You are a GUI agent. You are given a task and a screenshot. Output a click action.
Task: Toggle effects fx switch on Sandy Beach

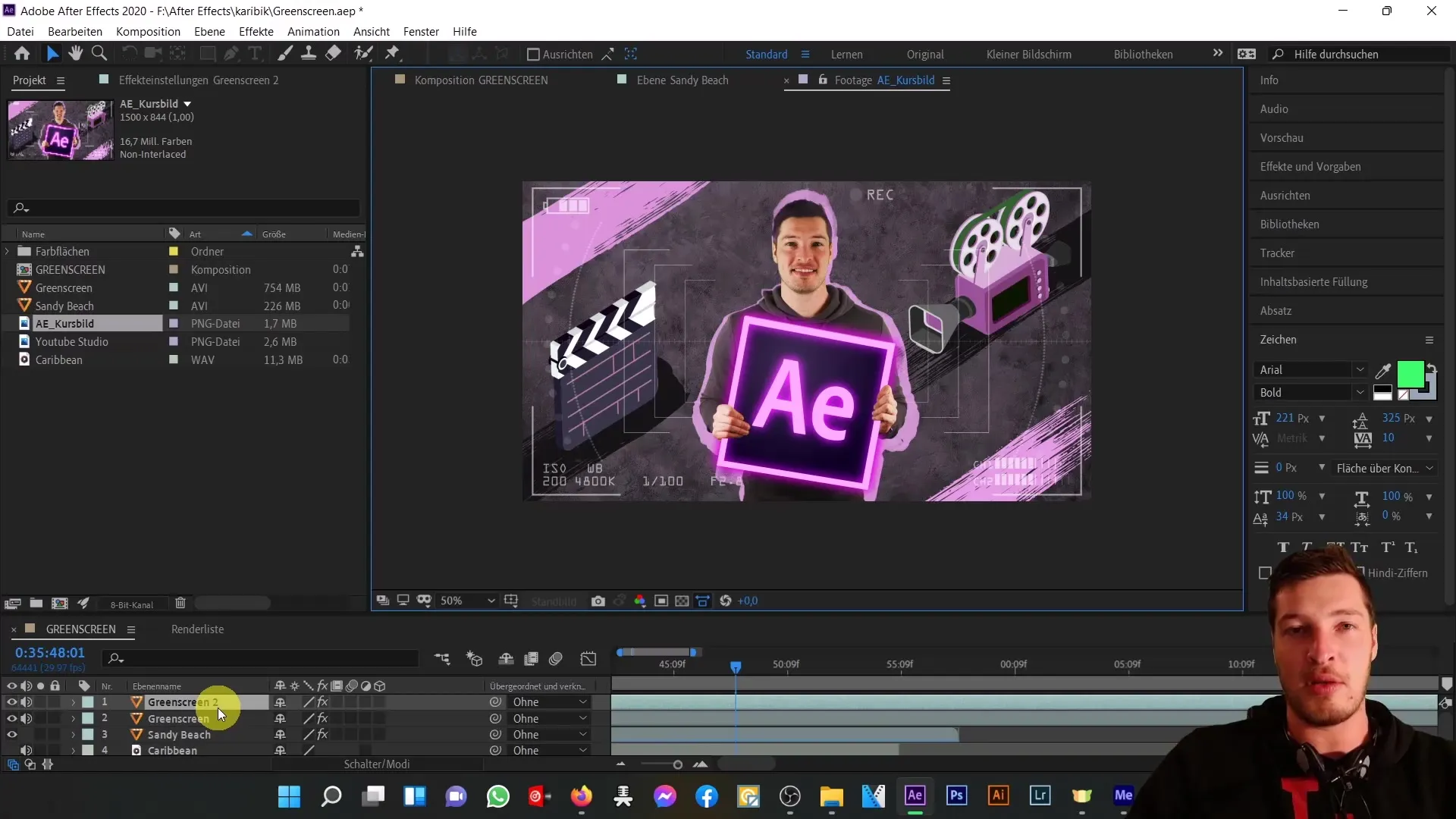323,735
